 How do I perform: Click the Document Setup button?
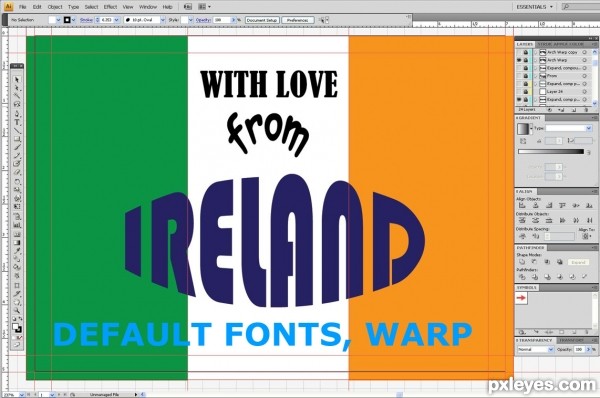(262, 20)
